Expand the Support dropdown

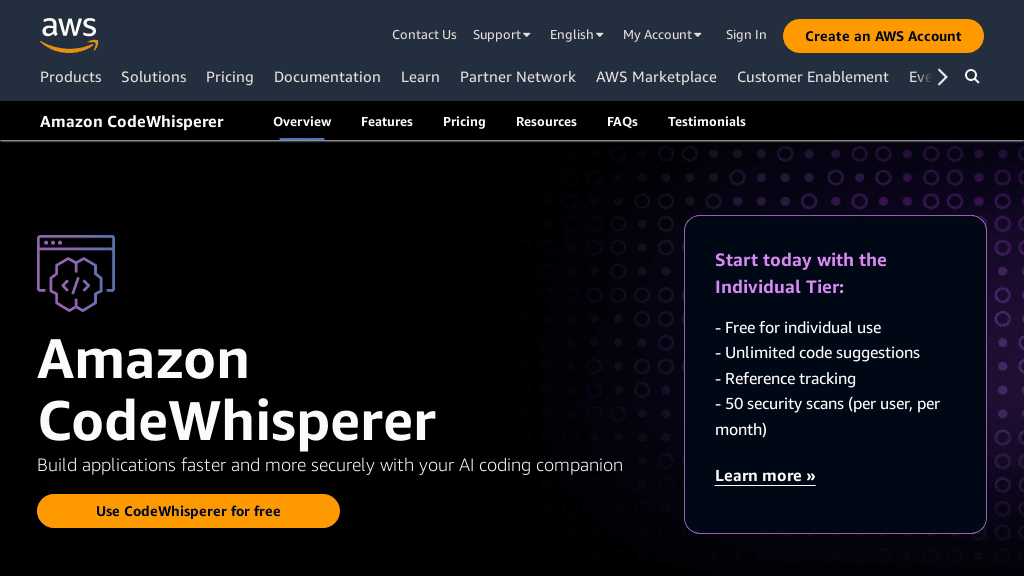click(501, 34)
